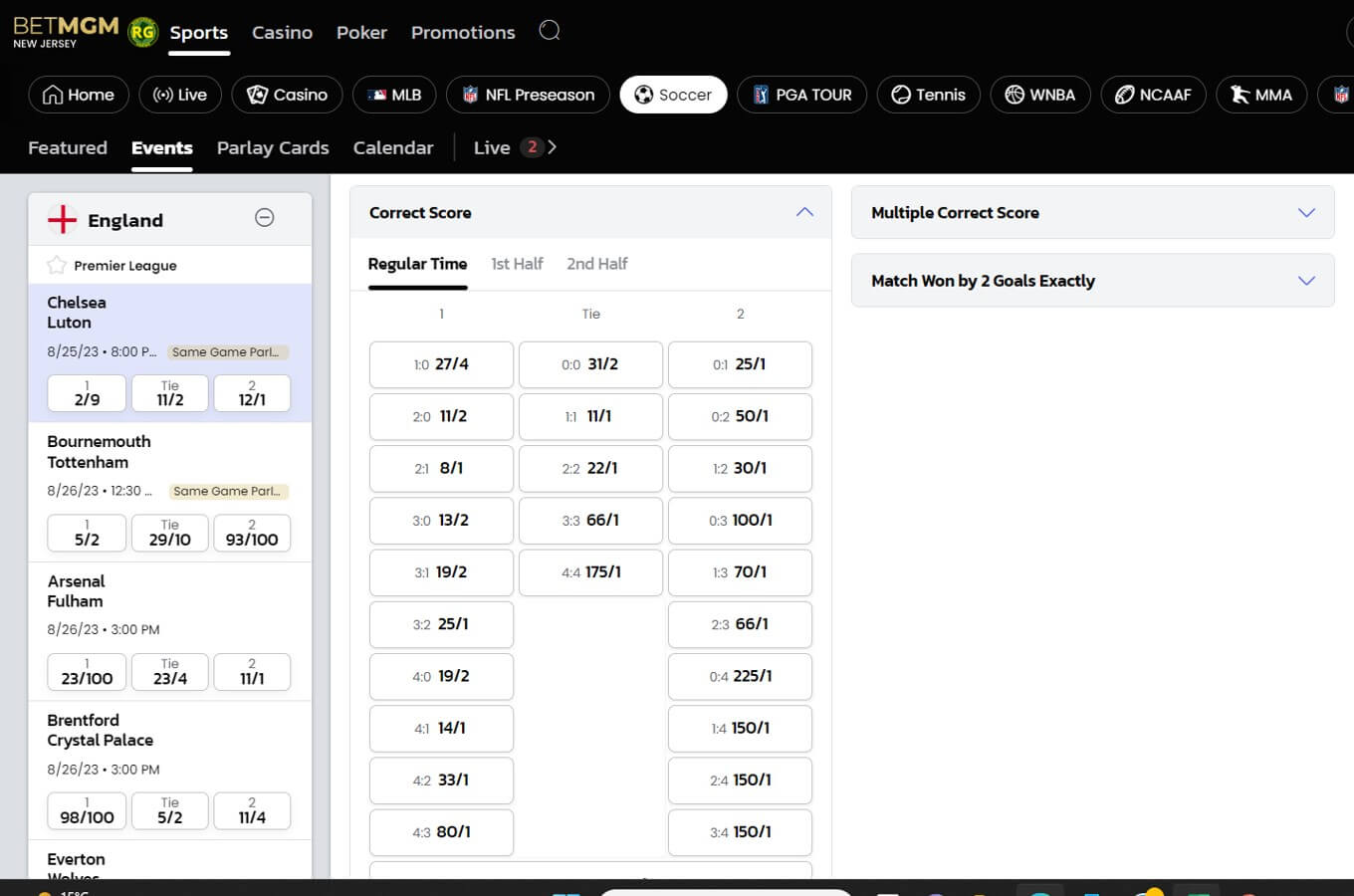Collapse the England country section
The image size is (1354, 896).
coord(264,217)
